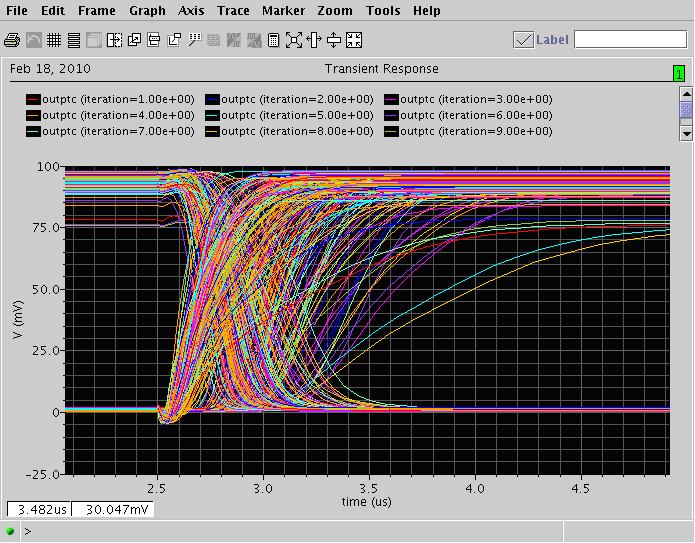Click the zoom-to-area icon with inward arrows
Viewport: 695px width, 543px height.
(353, 40)
